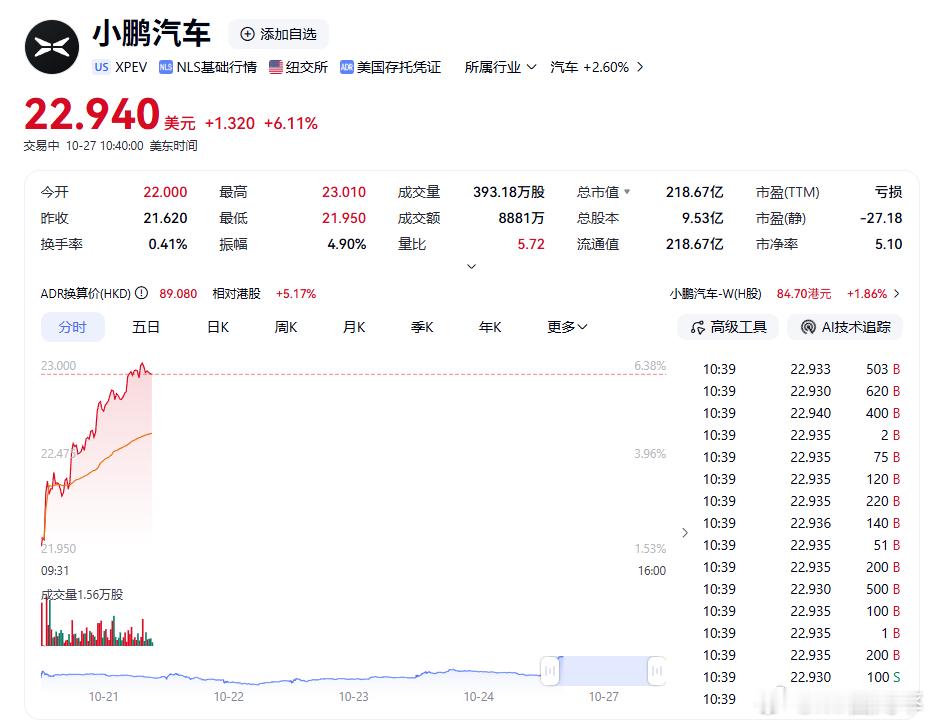Click inside the intraday price chart
Viewport: 932px width, 724px height.
pyautogui.click(x=300, y=460)
